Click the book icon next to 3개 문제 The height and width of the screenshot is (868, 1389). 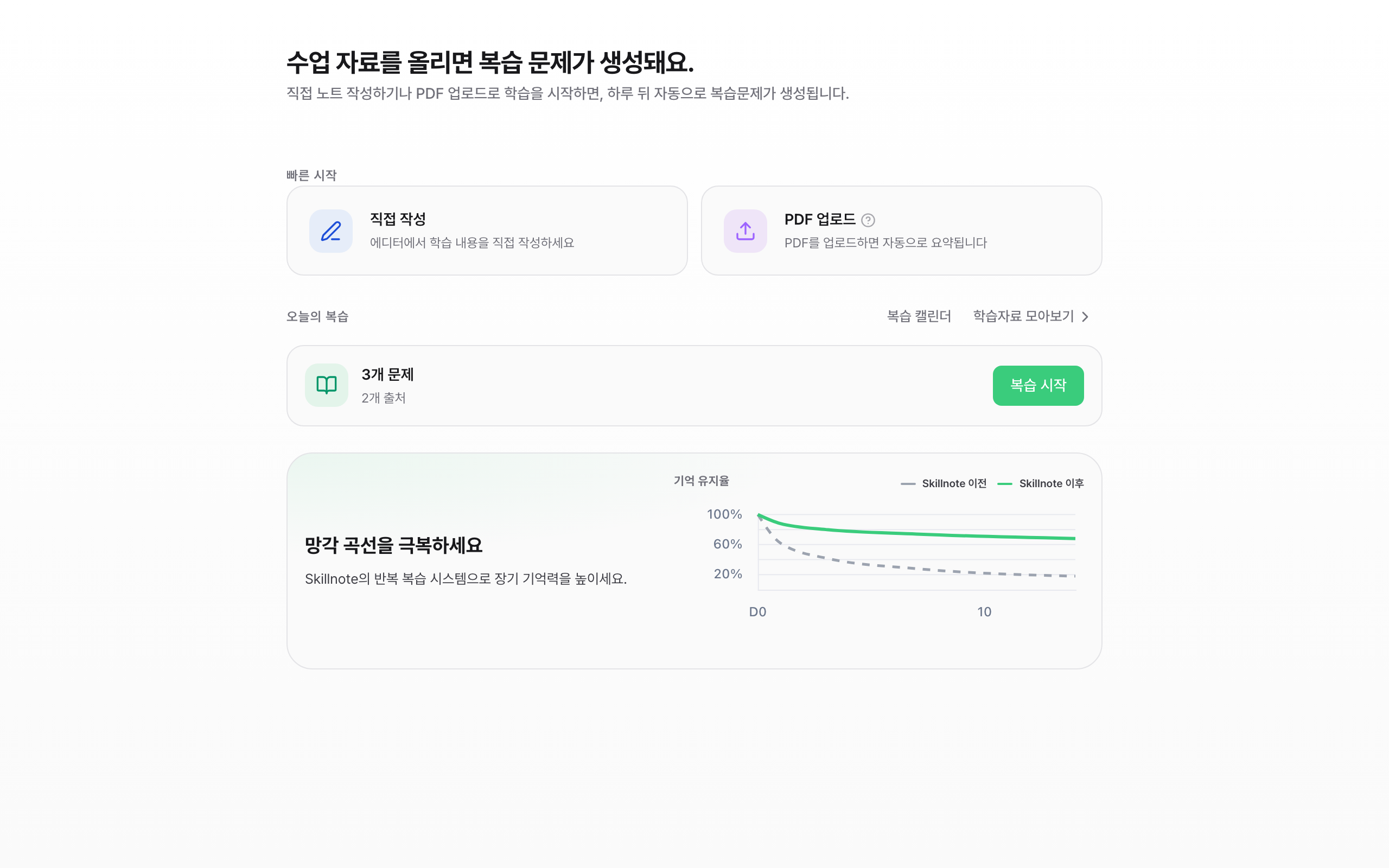tap(326, 385)
